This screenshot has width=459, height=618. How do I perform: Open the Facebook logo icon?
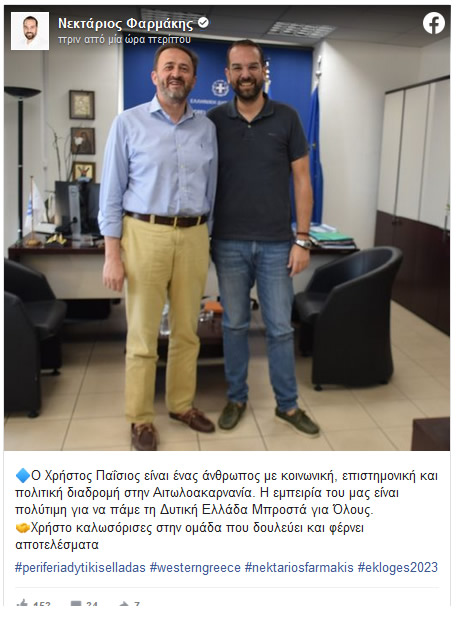(434, 23)
